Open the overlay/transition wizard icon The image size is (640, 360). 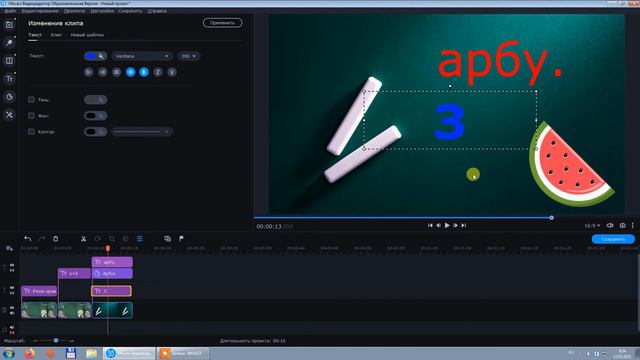coord(167,239)
